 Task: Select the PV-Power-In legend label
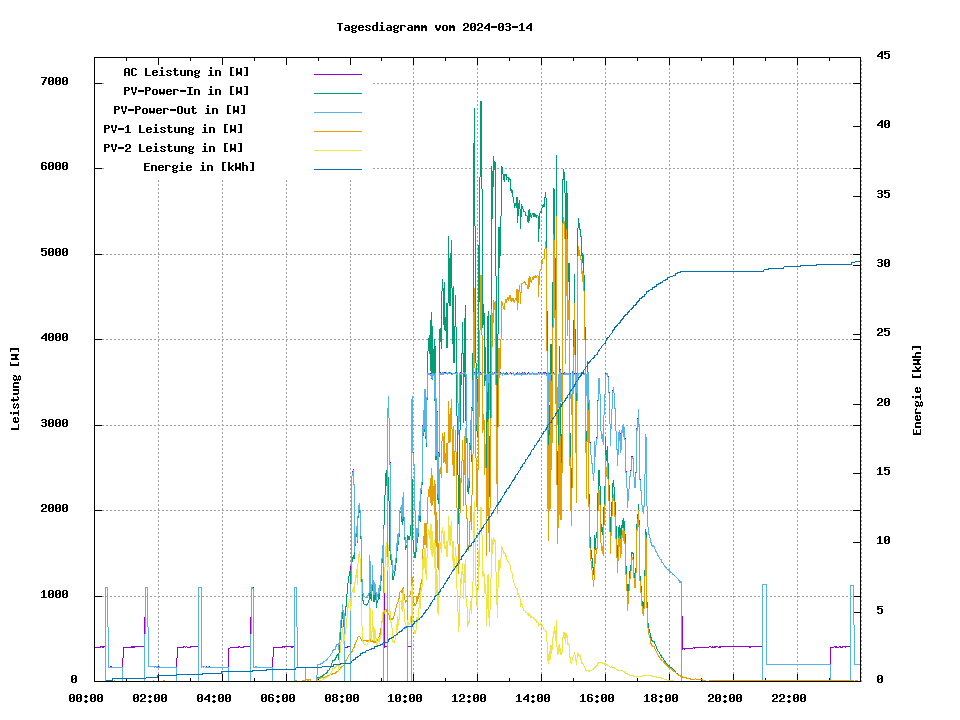pos(193,91)
